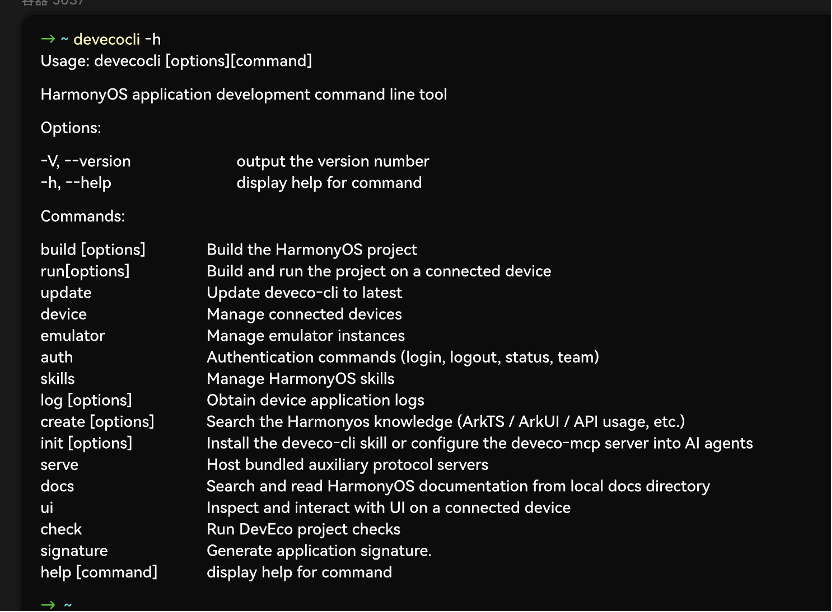This screenshot has height=612, width=832.
Task: Click the 'auth' command name
Action: 56,357
